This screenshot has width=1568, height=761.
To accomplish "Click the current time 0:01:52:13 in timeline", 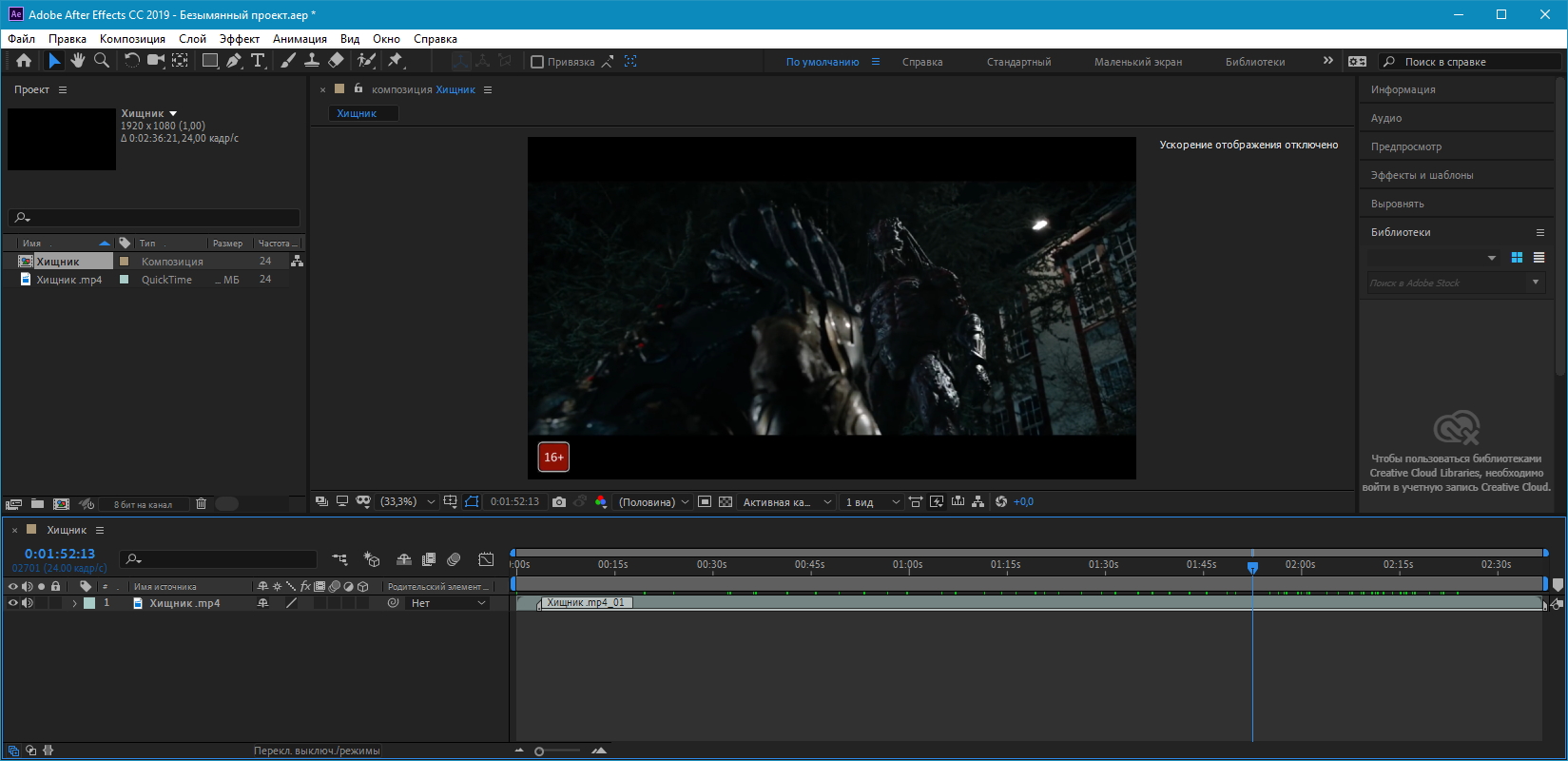I will 60,554.
